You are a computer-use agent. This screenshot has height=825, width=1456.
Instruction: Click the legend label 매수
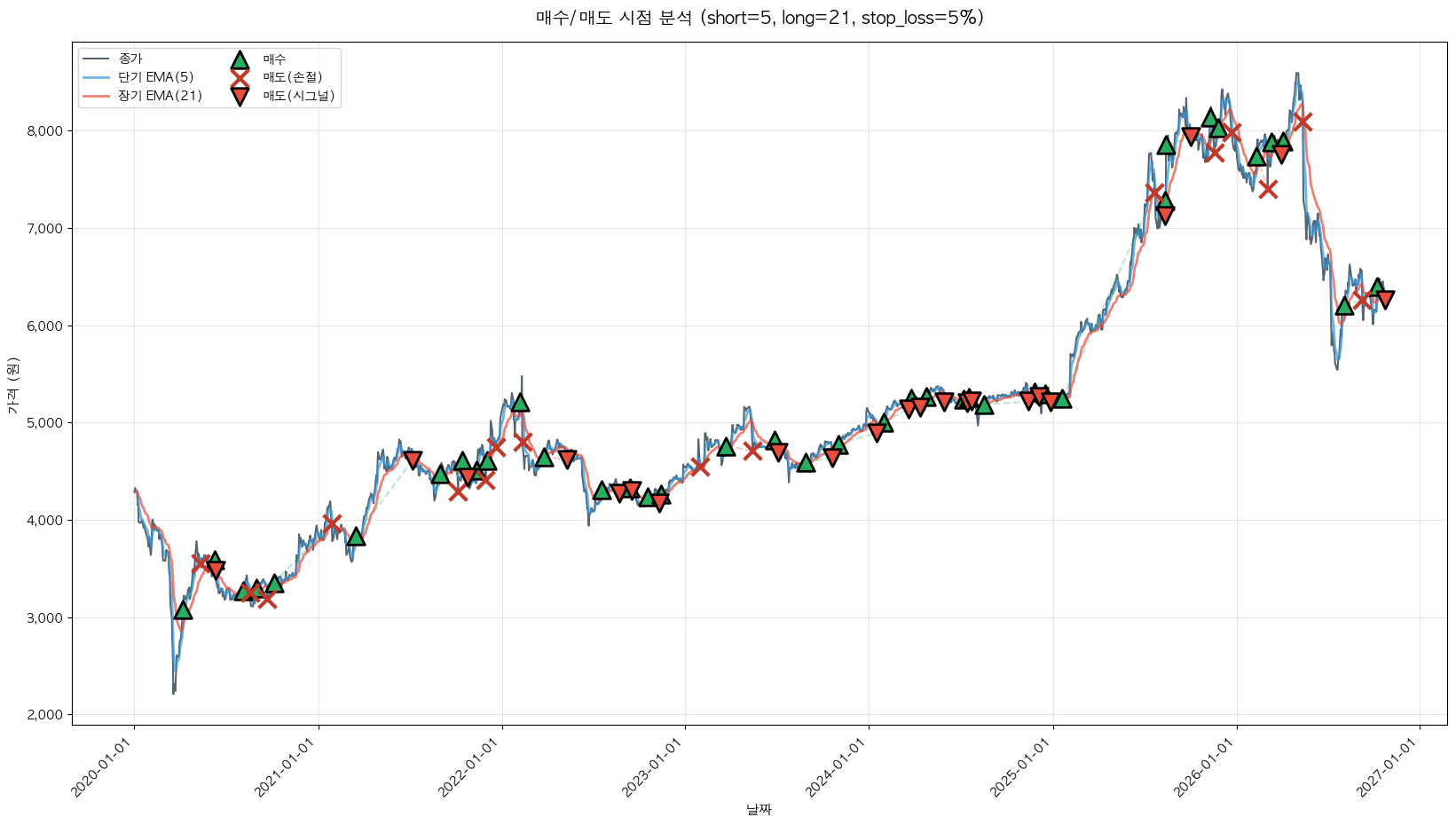[275, 59]
